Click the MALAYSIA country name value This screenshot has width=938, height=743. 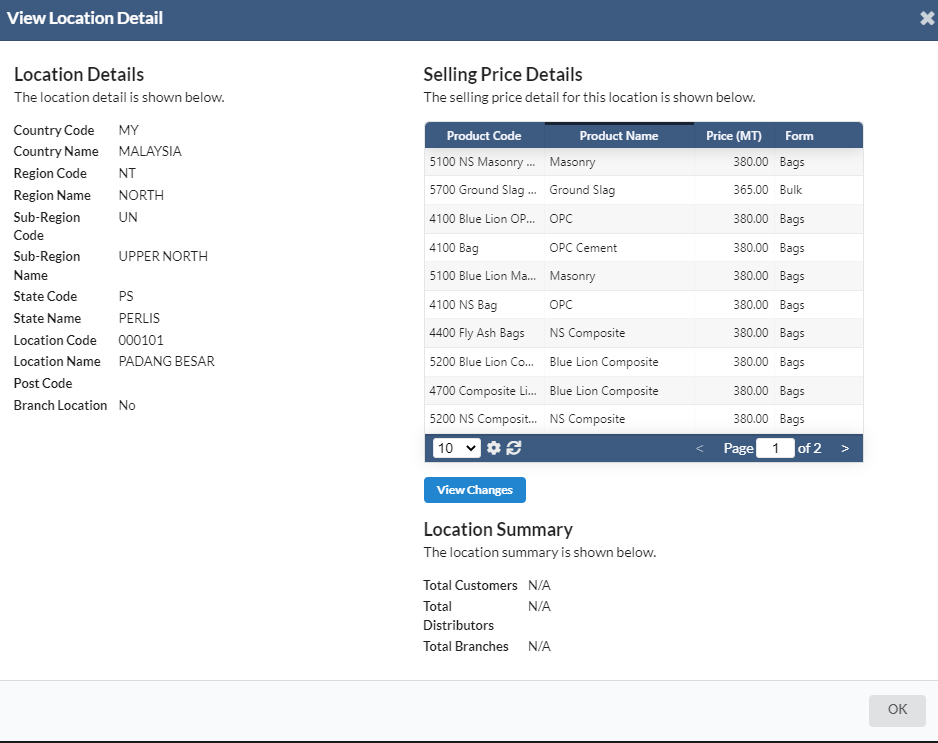point(150,151)
